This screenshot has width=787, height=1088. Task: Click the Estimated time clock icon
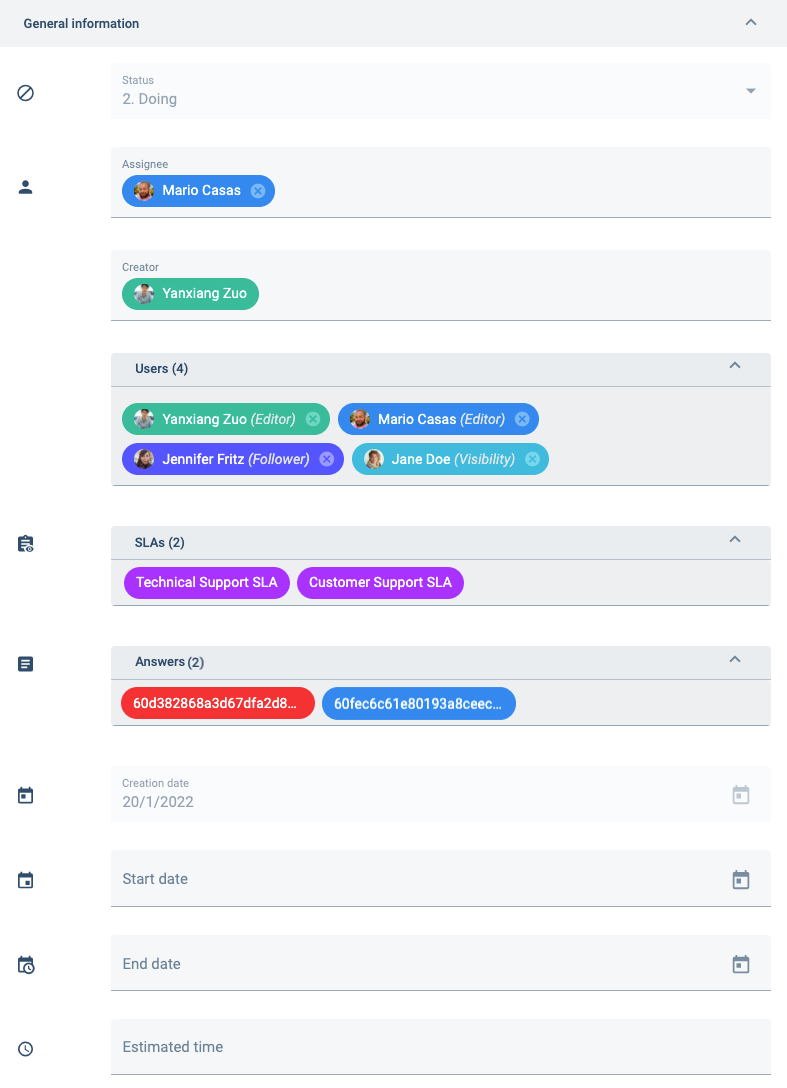tap(25, 1048)
